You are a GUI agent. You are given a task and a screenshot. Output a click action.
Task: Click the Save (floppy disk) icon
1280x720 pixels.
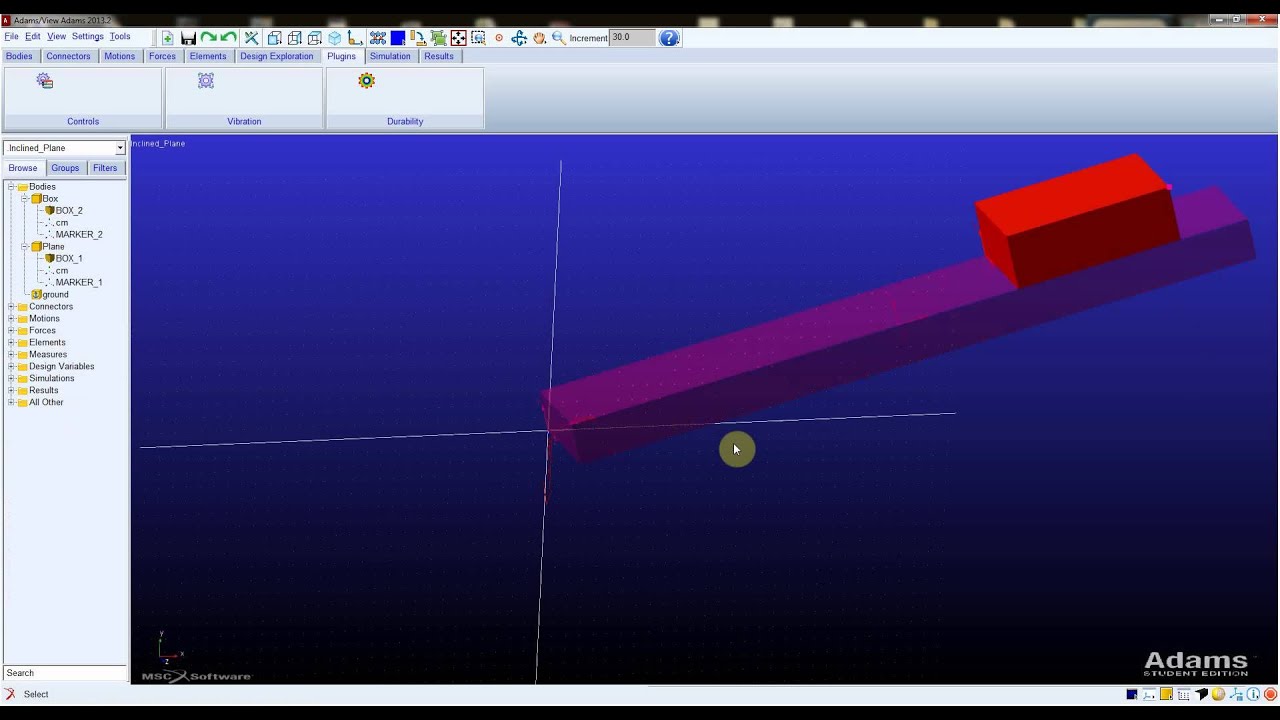(x=188, y=38)
